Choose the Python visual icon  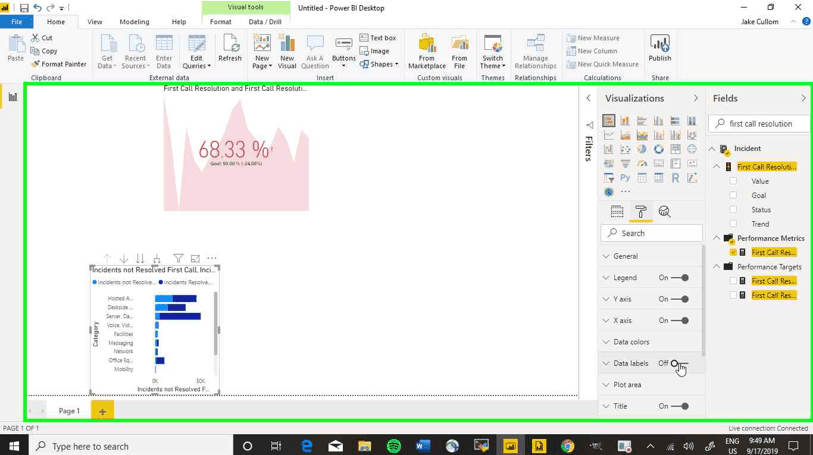click(x=625, y=178)
